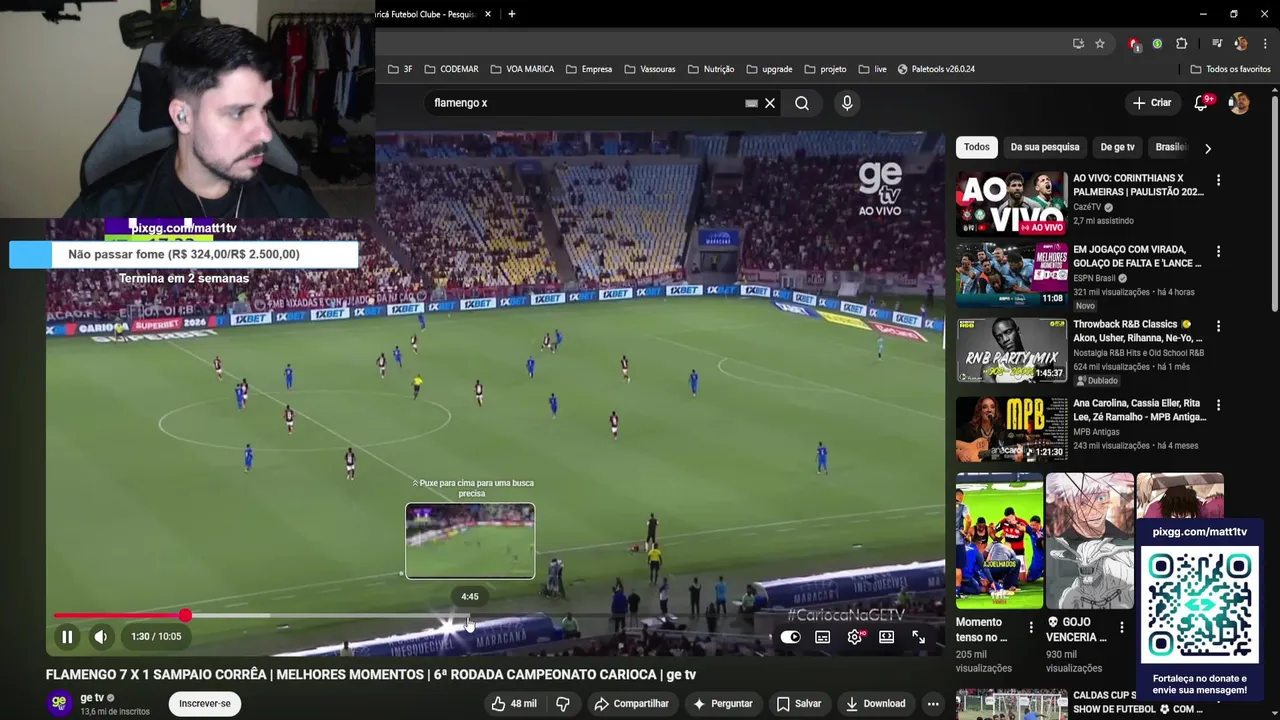The image size is (1280, 720).
Task: Open RNB Party Mix thumbnail
Action: tap(1011, 350)
